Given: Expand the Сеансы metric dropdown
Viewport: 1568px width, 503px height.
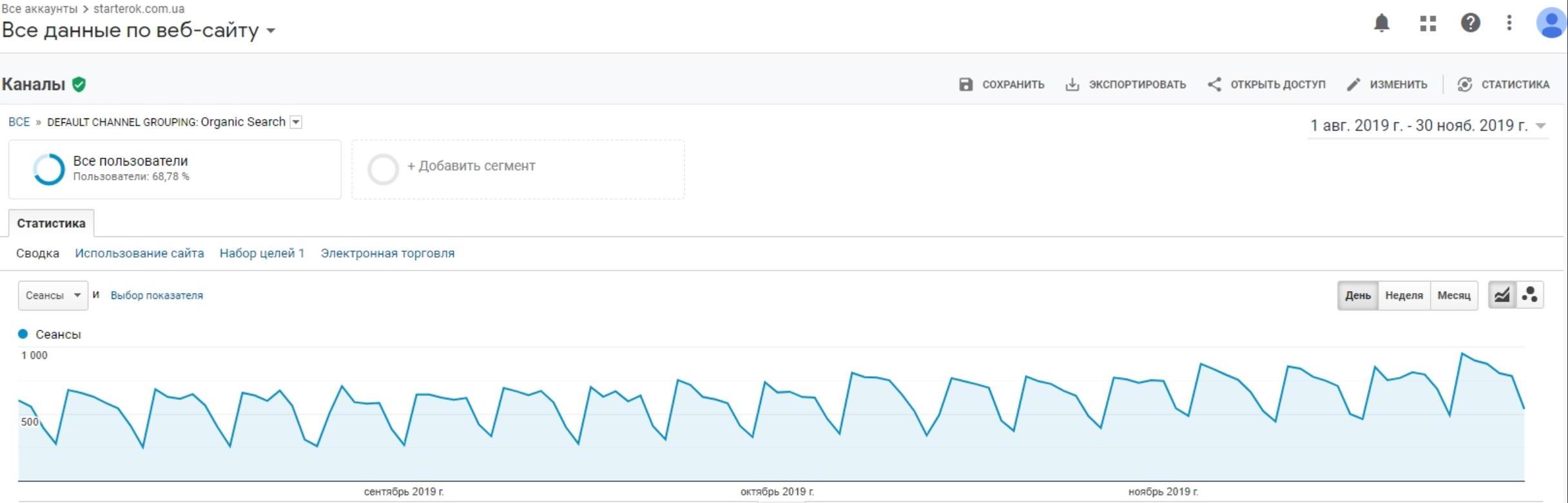Looking at the screenshot, I should point(53,296).
